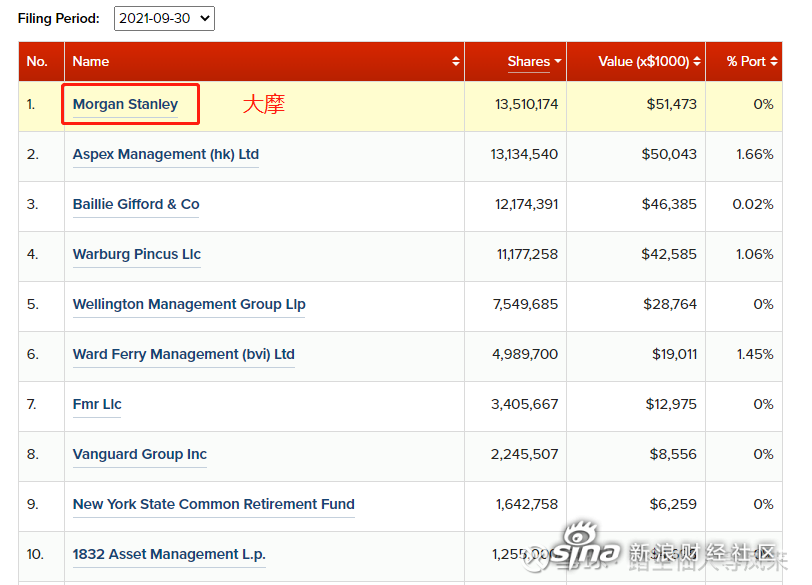Select Aspex Management shares 13,134,540

[524, 154]
